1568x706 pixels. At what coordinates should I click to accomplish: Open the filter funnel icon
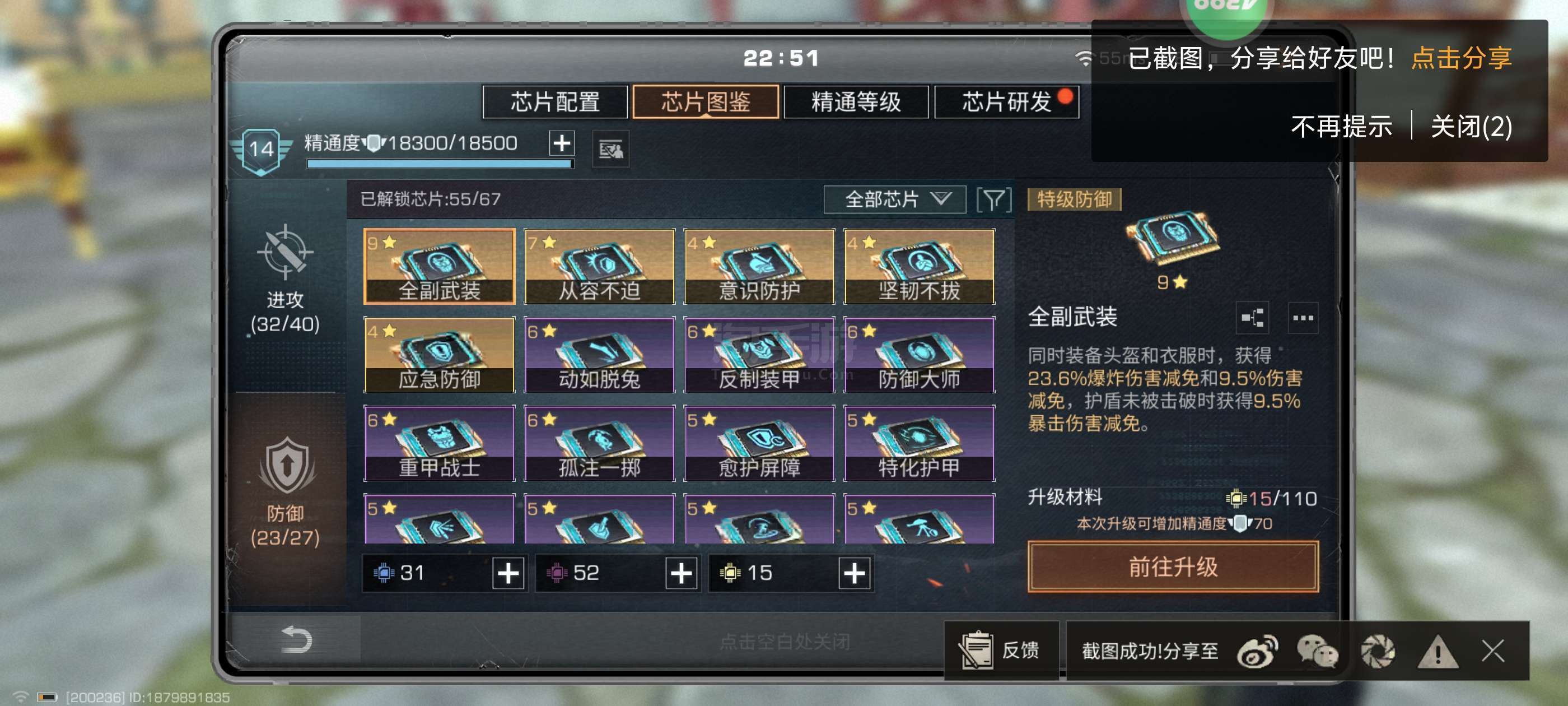[993, 199]
